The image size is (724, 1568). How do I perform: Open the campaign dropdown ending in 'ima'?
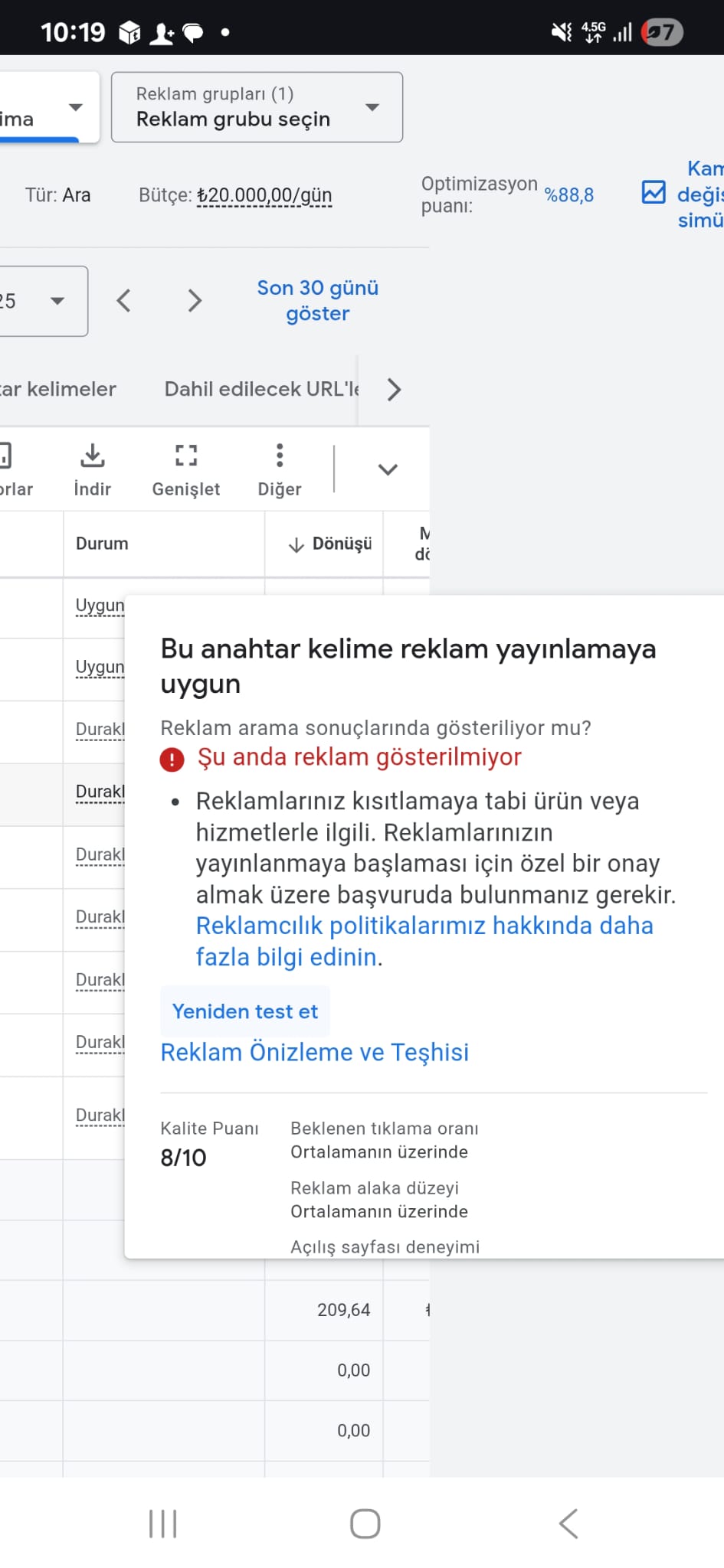49,107
